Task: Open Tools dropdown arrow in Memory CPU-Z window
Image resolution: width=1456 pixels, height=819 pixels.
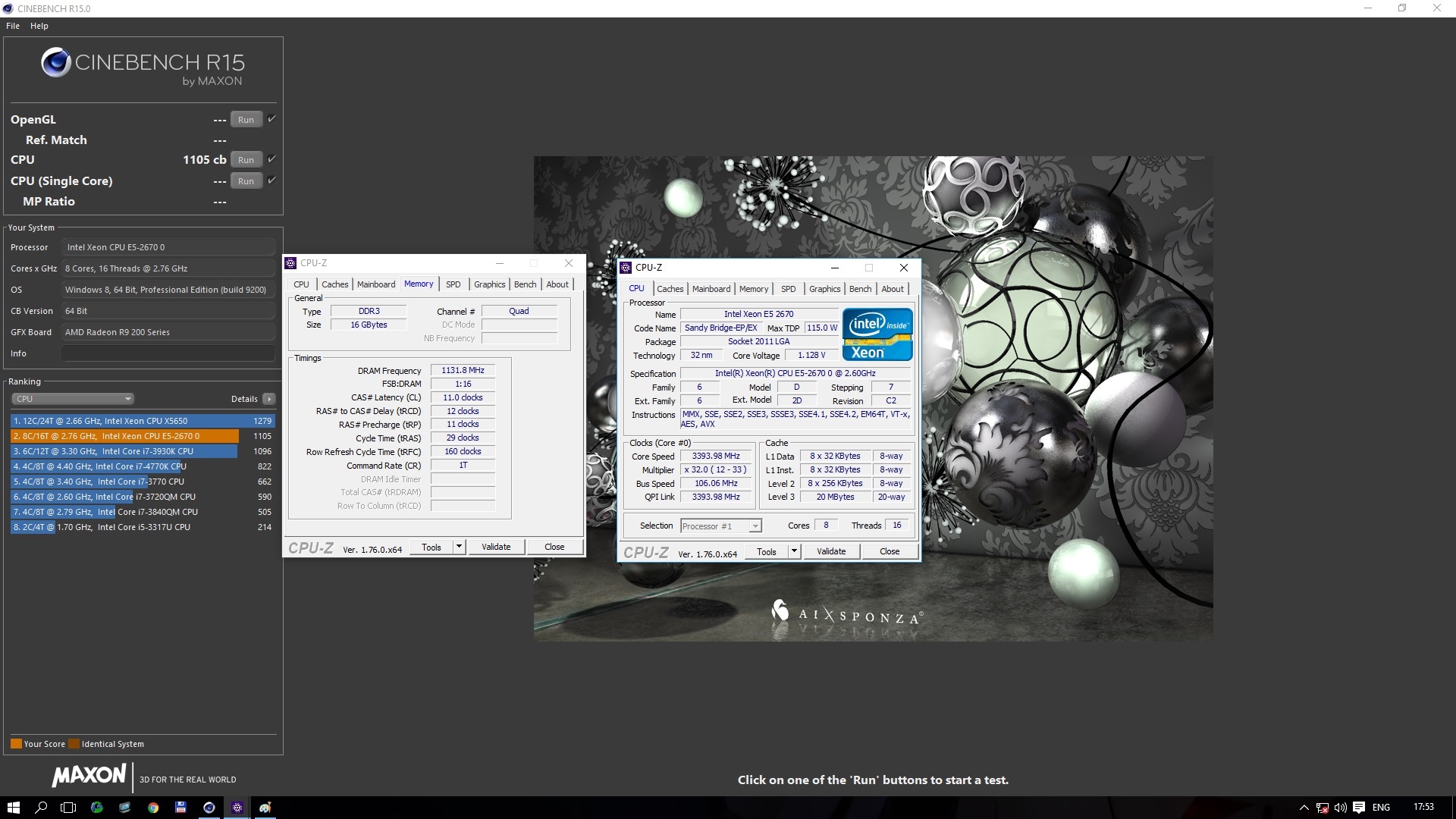Action: 459,547
